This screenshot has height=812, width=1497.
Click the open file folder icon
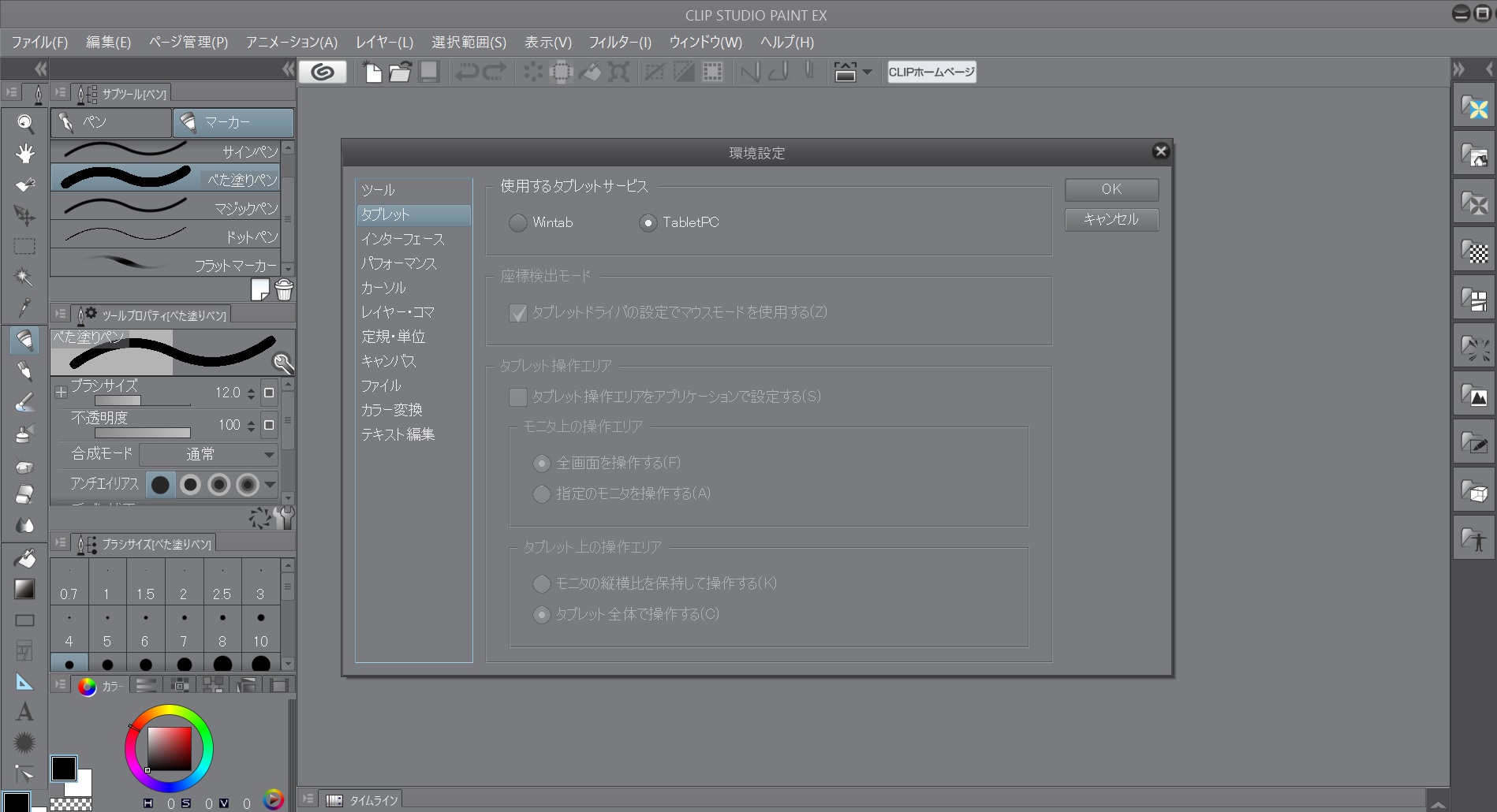(x=400, y=73)
